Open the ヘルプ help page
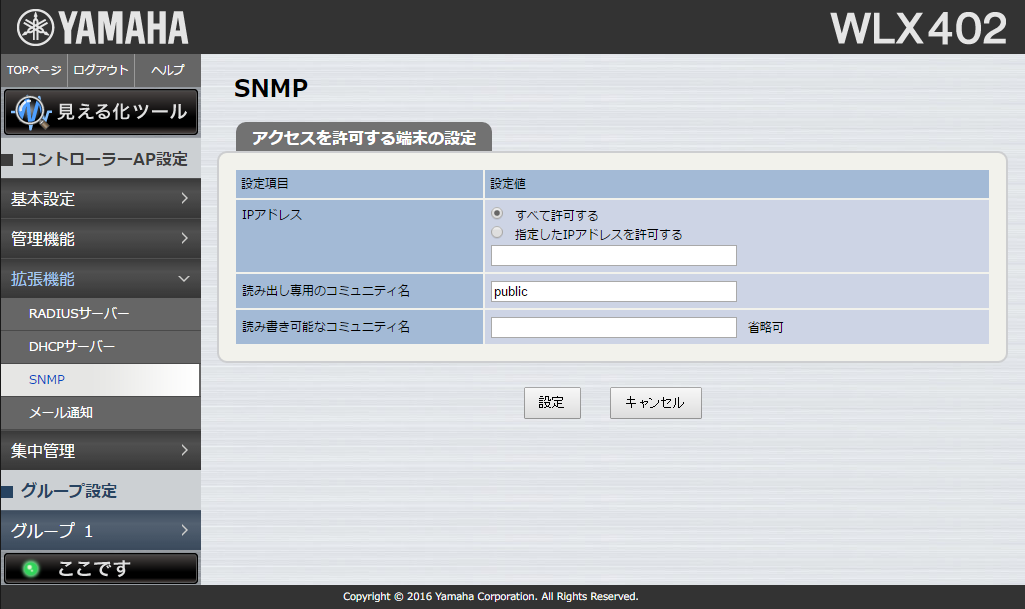Screen dimensions: 1025x609 pos(167,70)
